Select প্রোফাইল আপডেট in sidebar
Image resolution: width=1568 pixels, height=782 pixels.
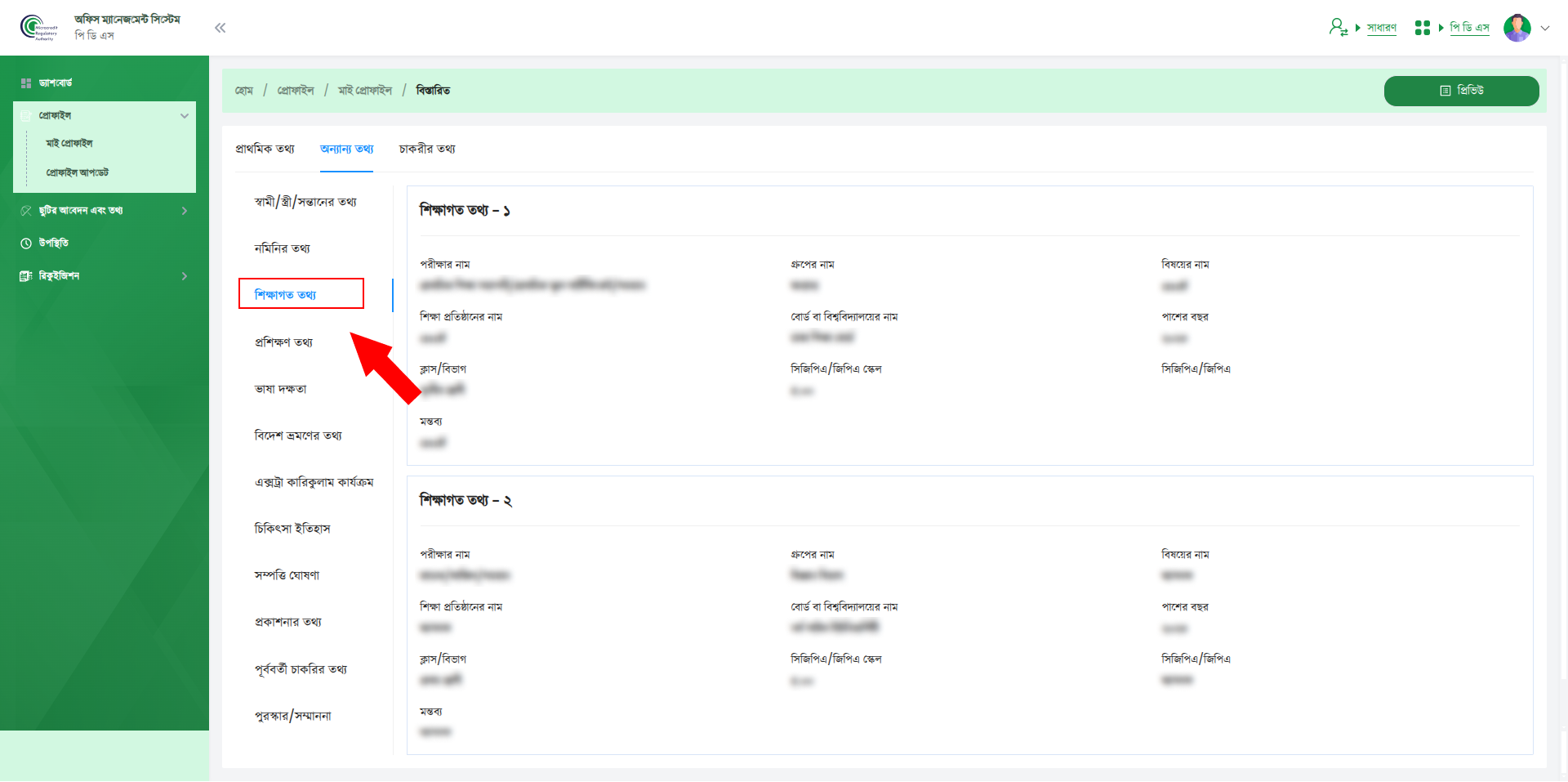[78, 173]
